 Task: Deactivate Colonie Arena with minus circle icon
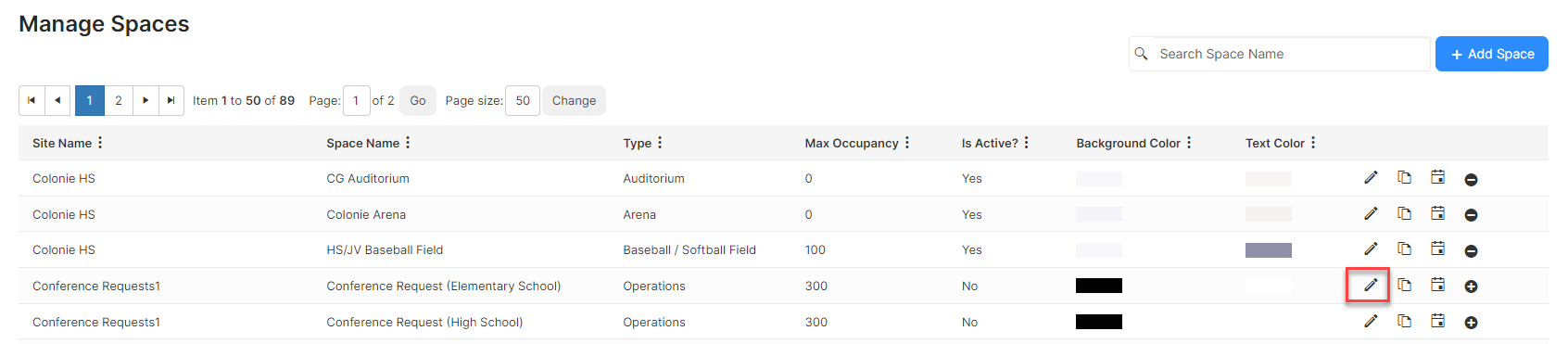1471,215
